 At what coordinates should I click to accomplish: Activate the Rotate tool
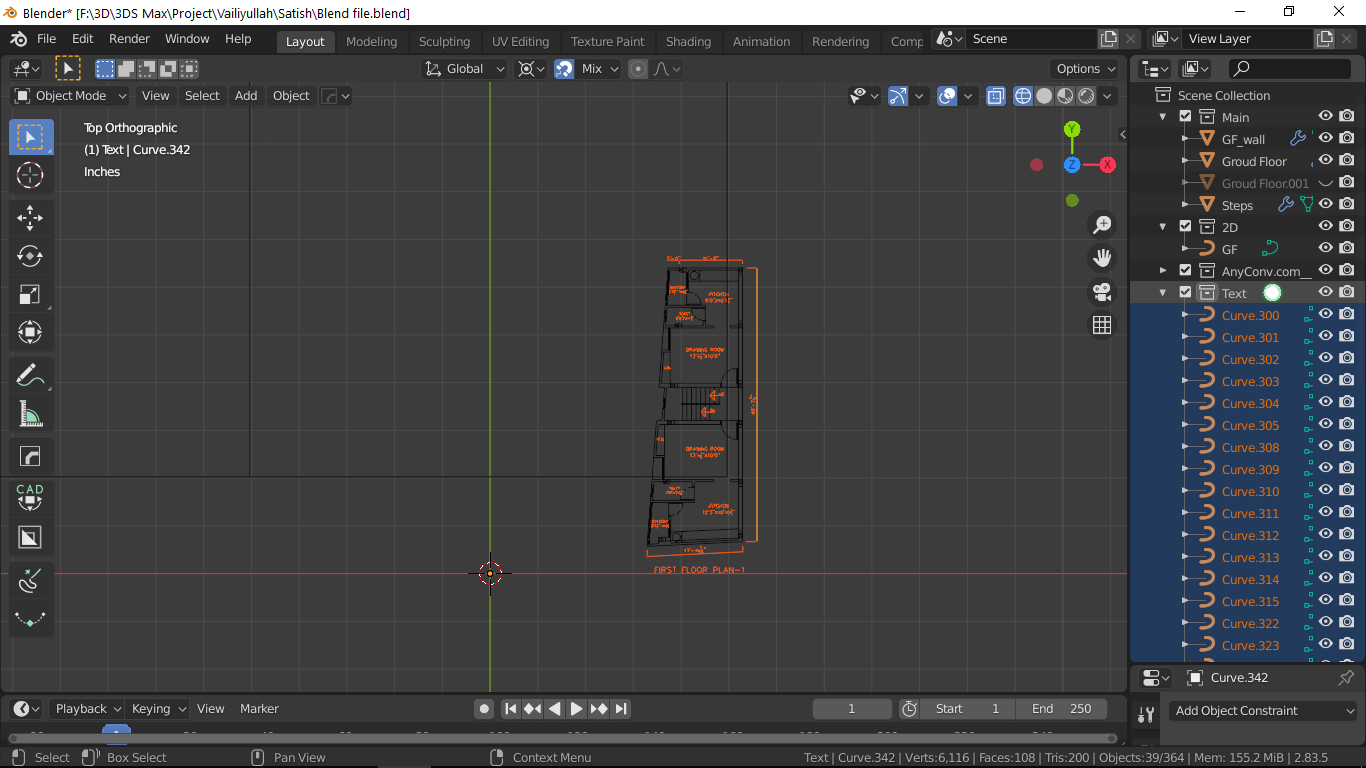coord(30,256)
